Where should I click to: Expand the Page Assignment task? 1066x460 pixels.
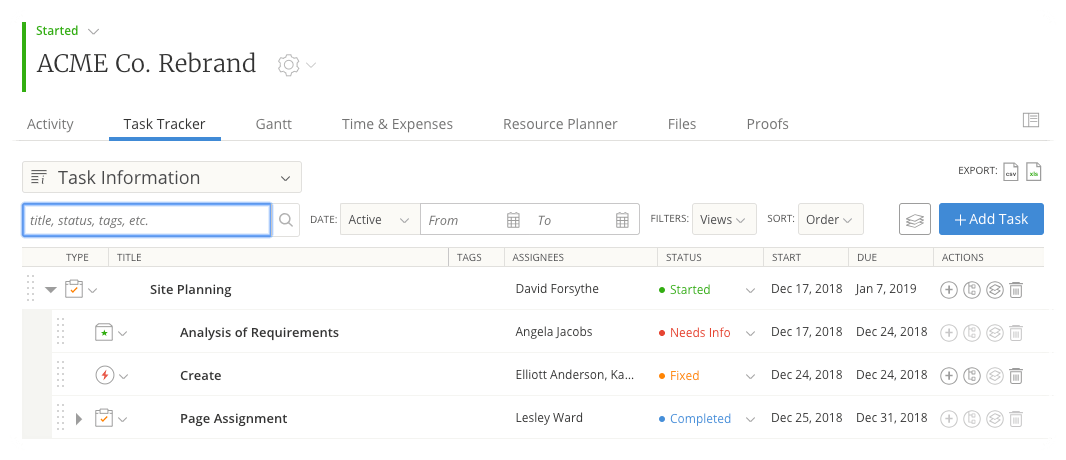tap(80, 419)
